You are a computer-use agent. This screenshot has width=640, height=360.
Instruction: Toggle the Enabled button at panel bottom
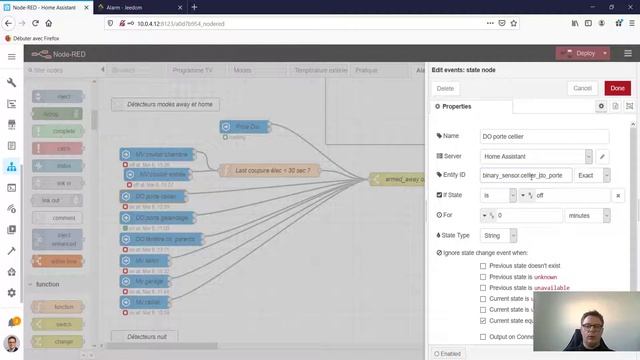coord(447,353)
